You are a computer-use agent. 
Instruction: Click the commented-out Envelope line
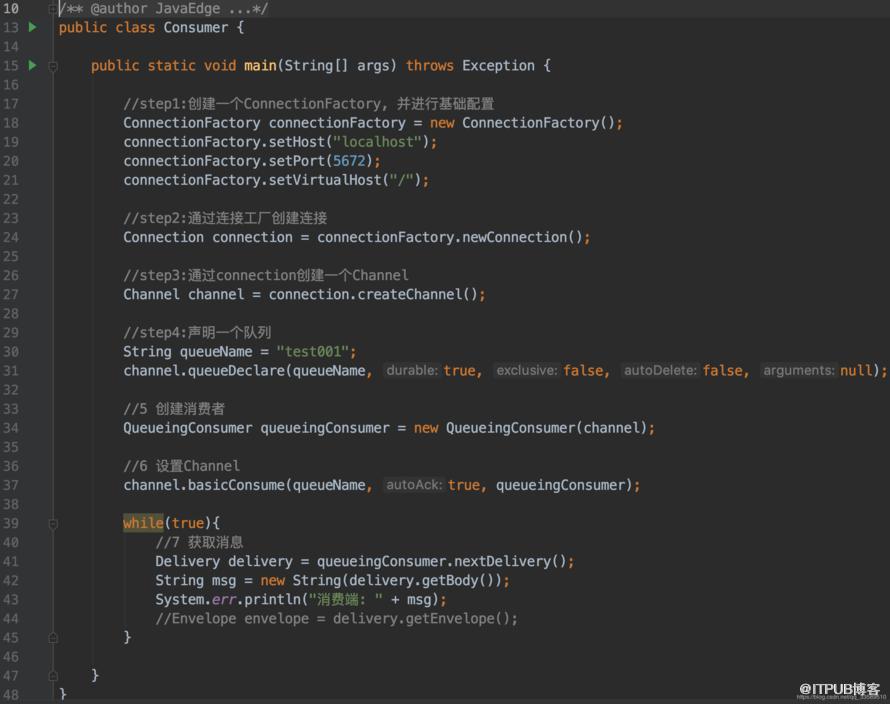(337, 619)
